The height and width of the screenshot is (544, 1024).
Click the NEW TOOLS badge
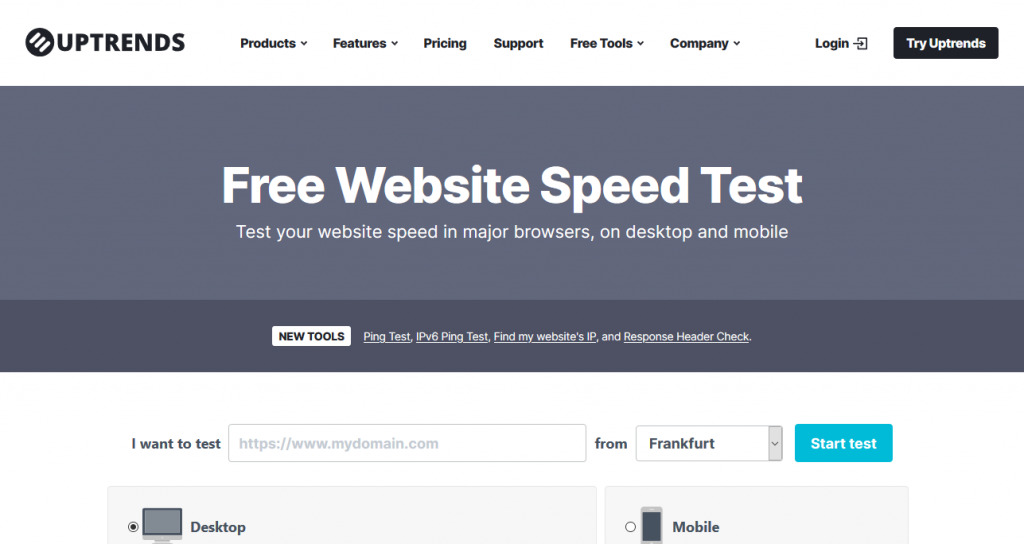click(x=312, y=336)
